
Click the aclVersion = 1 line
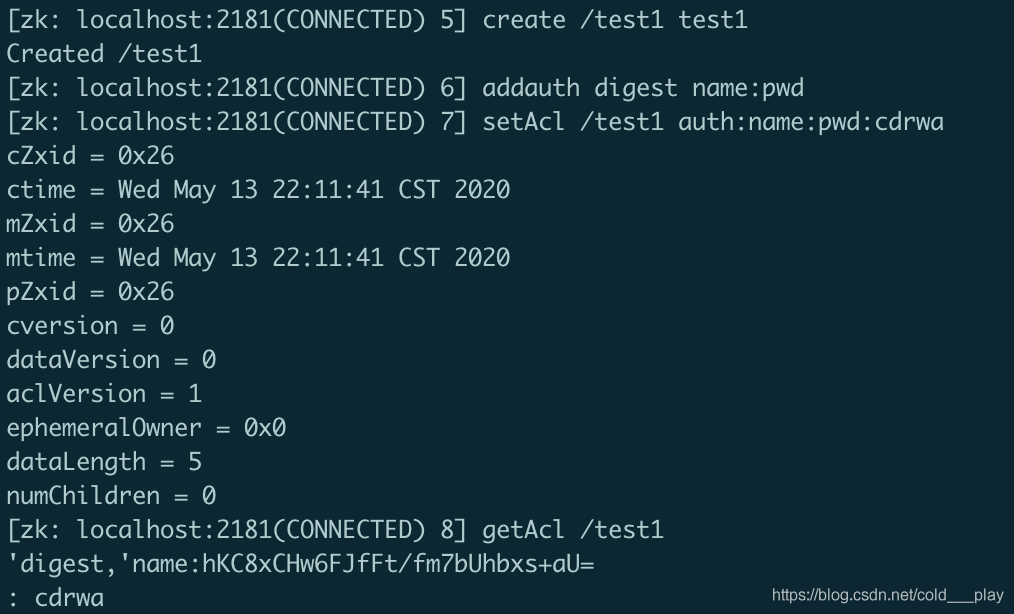point(104,394)
